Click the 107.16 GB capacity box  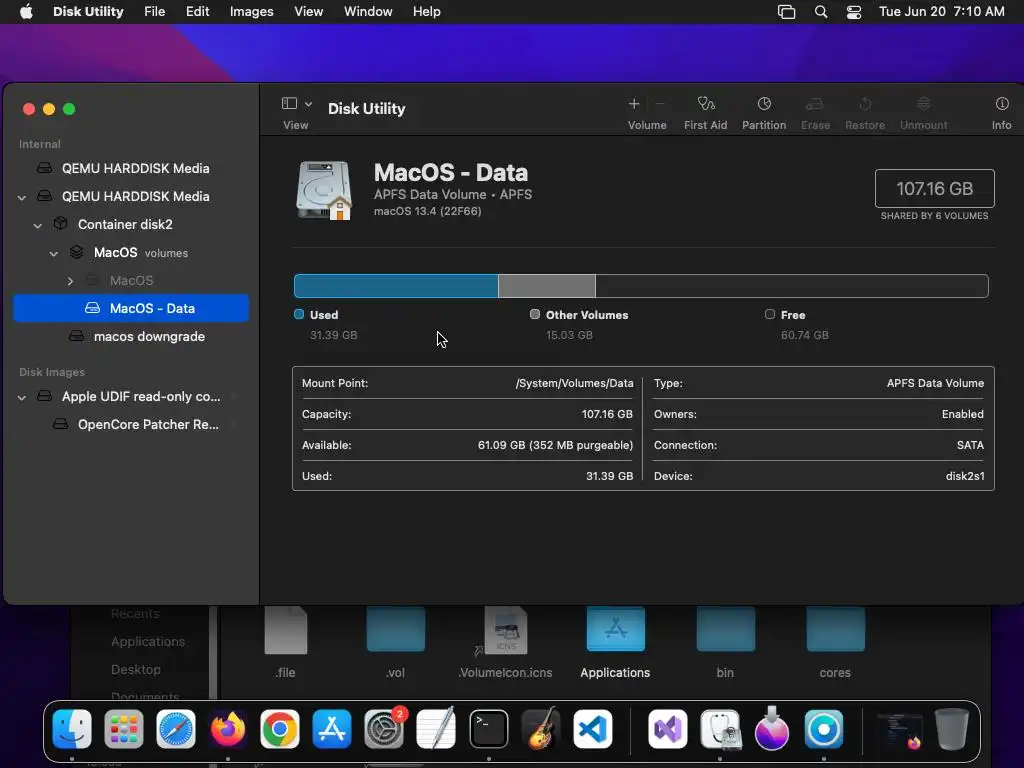(935, 189)
